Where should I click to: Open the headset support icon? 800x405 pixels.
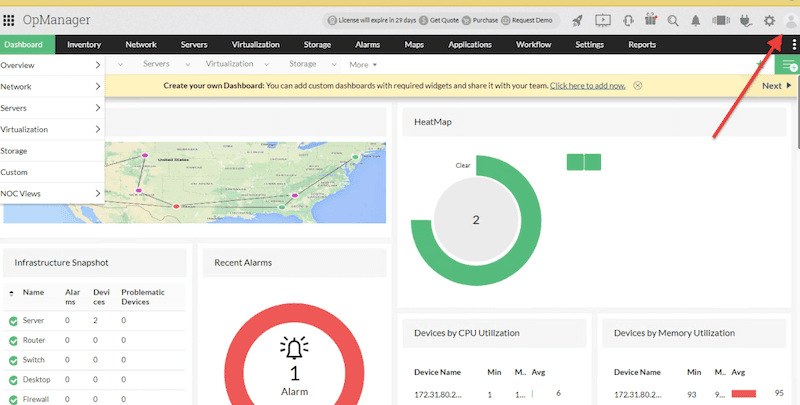[x=628, y=20]
